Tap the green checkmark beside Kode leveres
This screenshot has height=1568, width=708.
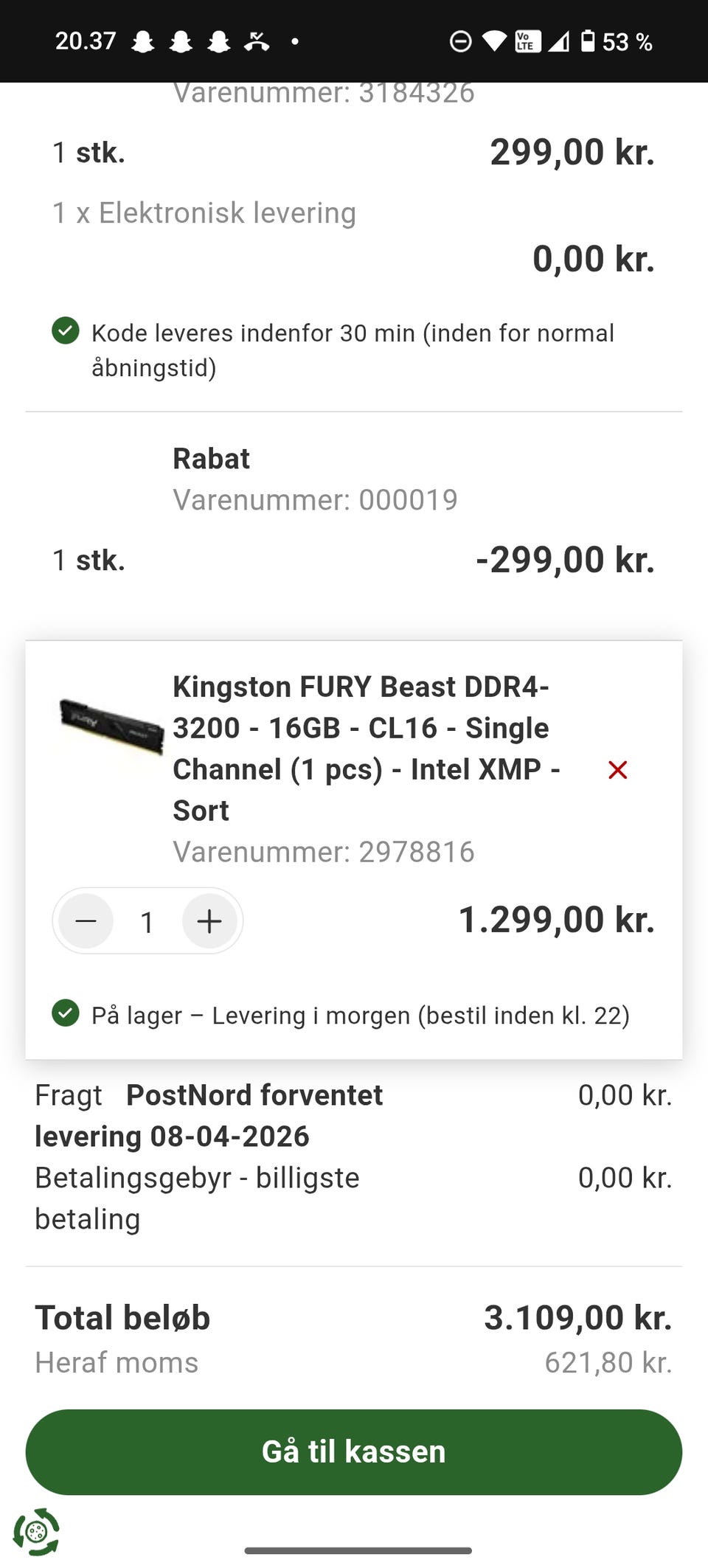click(66, 331)
